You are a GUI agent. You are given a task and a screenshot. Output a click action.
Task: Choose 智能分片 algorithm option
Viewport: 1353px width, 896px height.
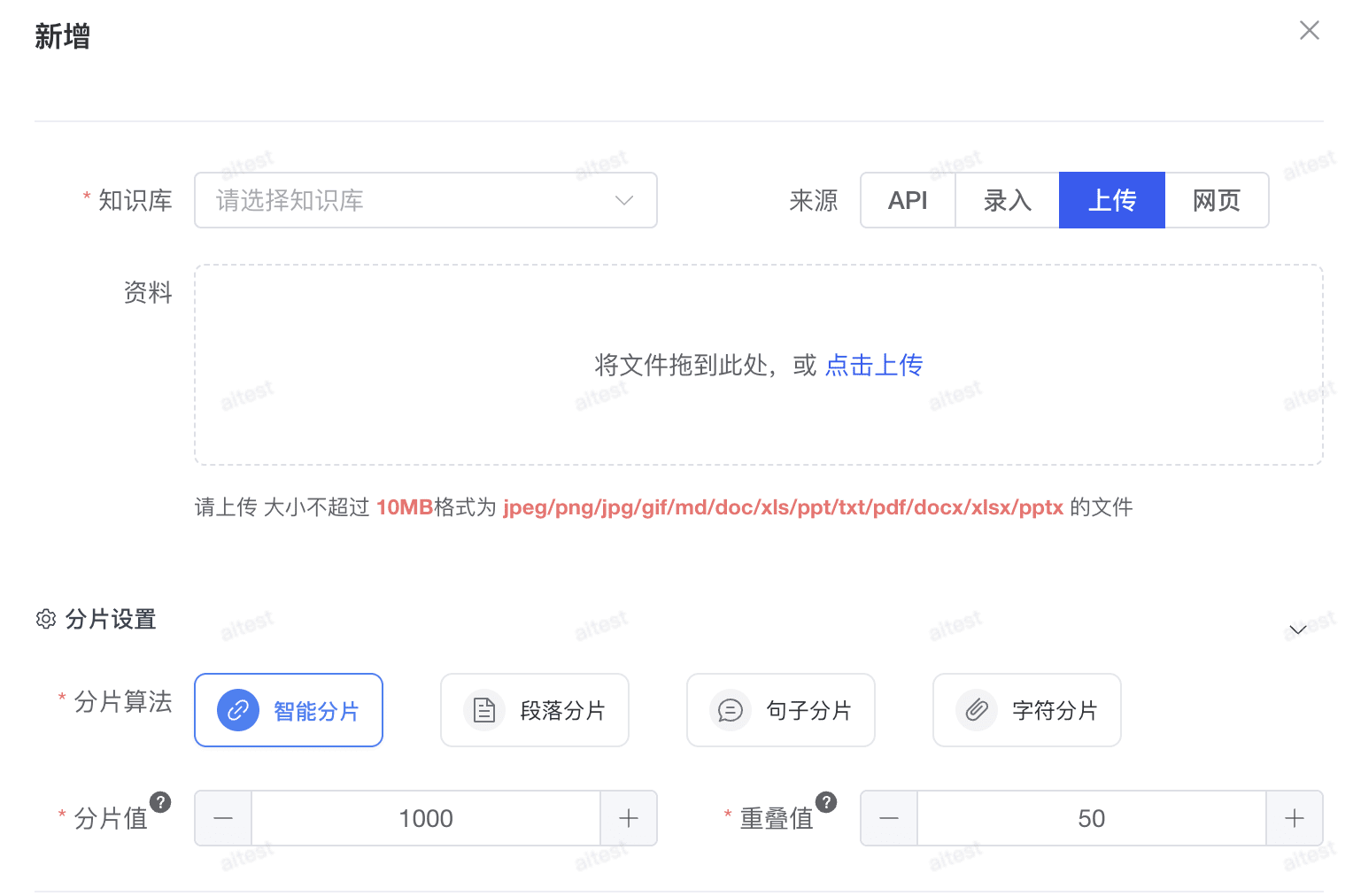pos(289,710)
